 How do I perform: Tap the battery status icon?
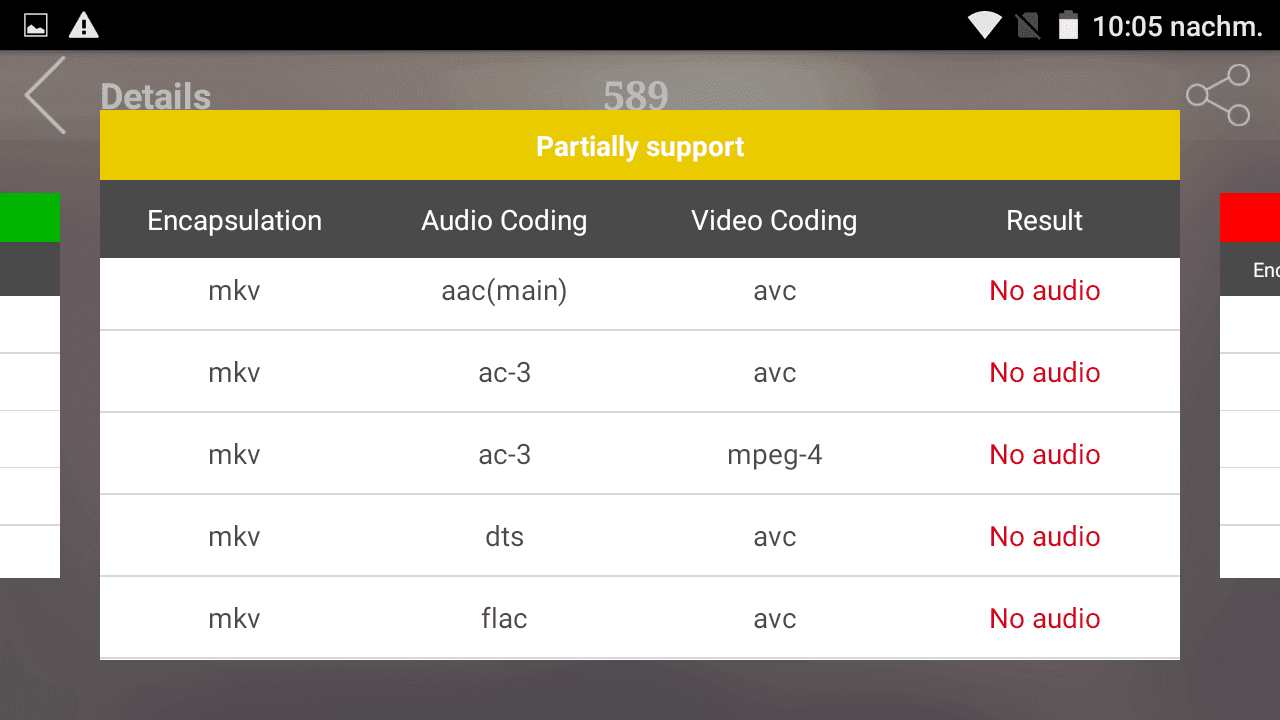click(x=1068, y=25)
